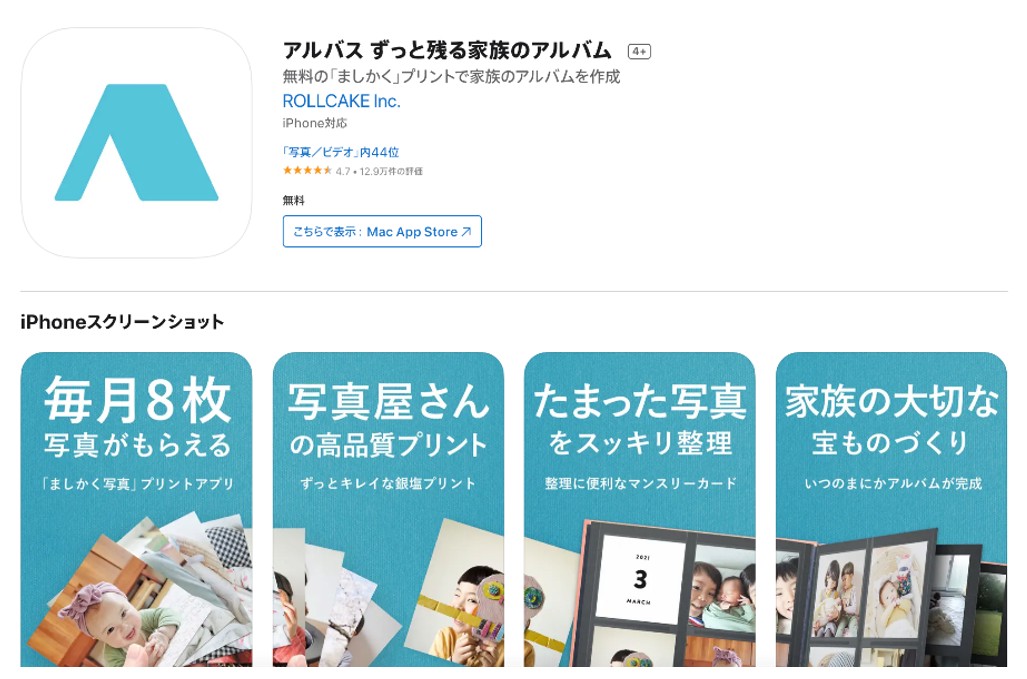Open the 毎月8枚 screenshot thumbnail
1027x679 pixels.
(136, 509)
